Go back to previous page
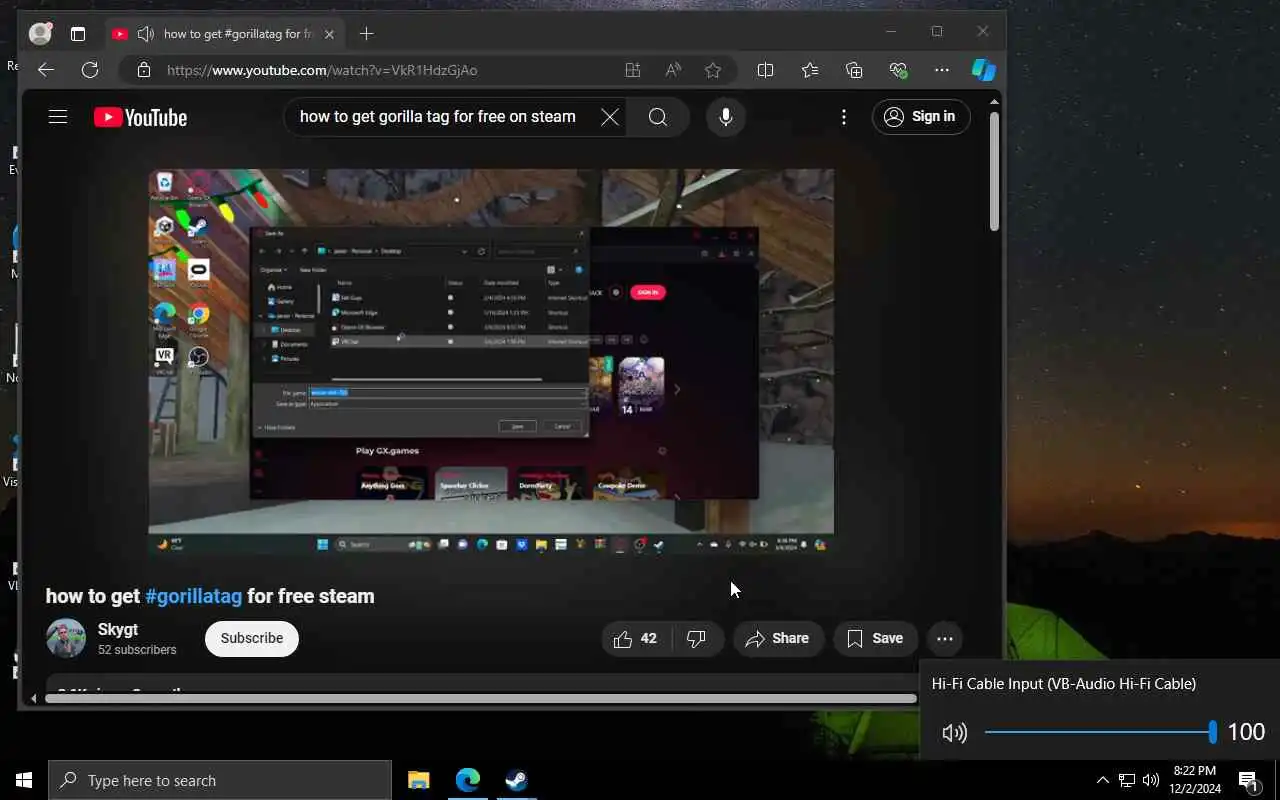This screenshot has height=800, width=1280. pos(46,70)
